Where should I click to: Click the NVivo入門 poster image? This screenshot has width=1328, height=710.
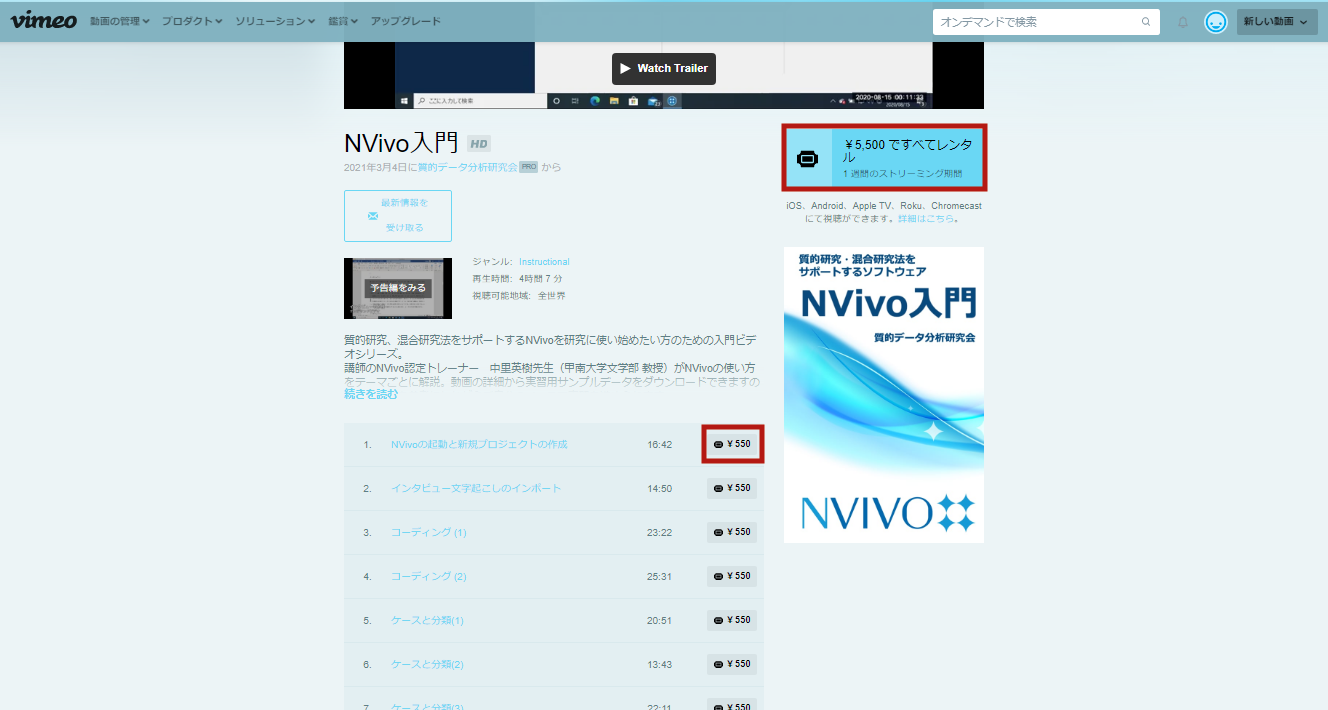coord(884,395)
